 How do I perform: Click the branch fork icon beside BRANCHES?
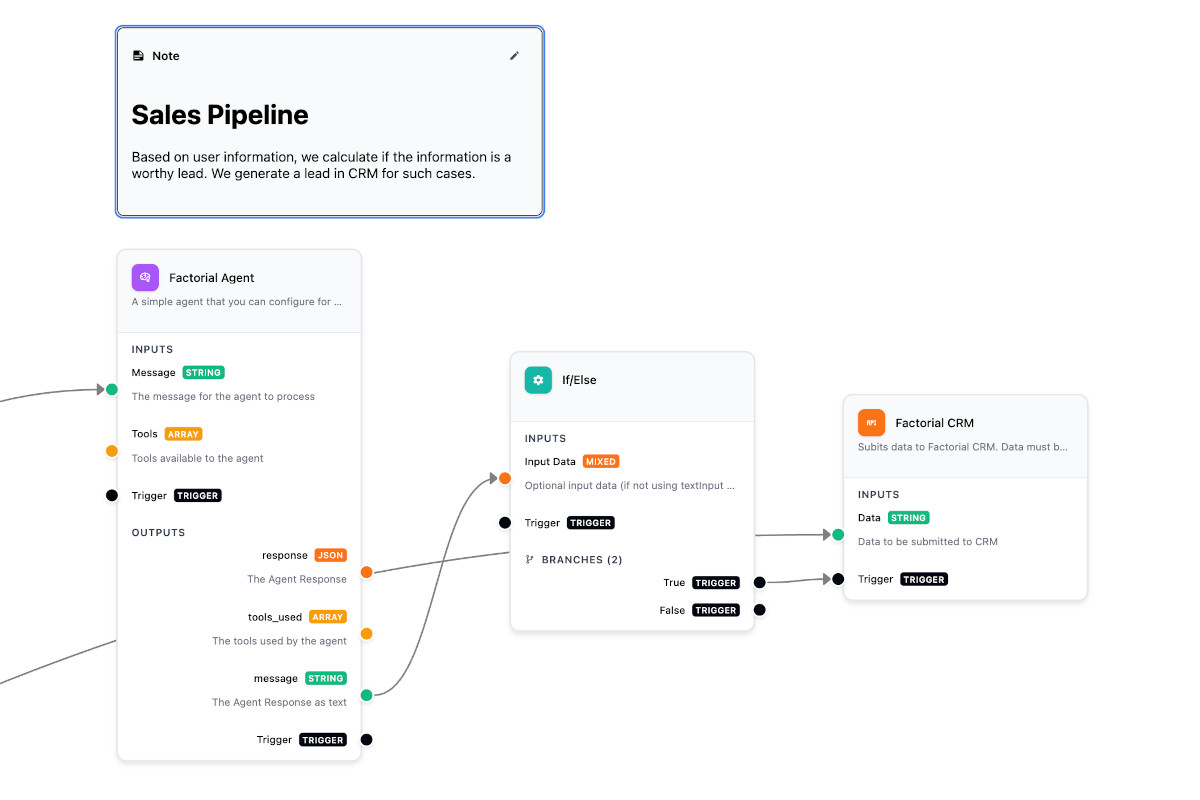529,559
